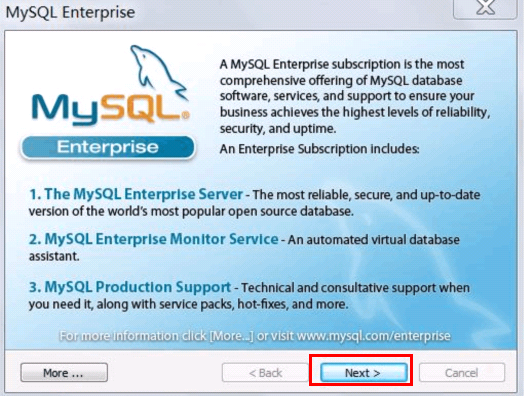This screenshot has width=527, height=396.
Task: Visit the www.mysql.com/enterprise address text
Action: [374, 335]
